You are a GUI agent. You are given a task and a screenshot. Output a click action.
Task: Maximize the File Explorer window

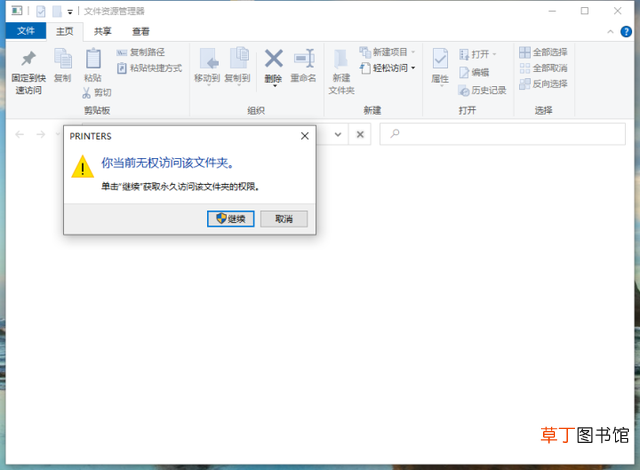pos(584,11)
